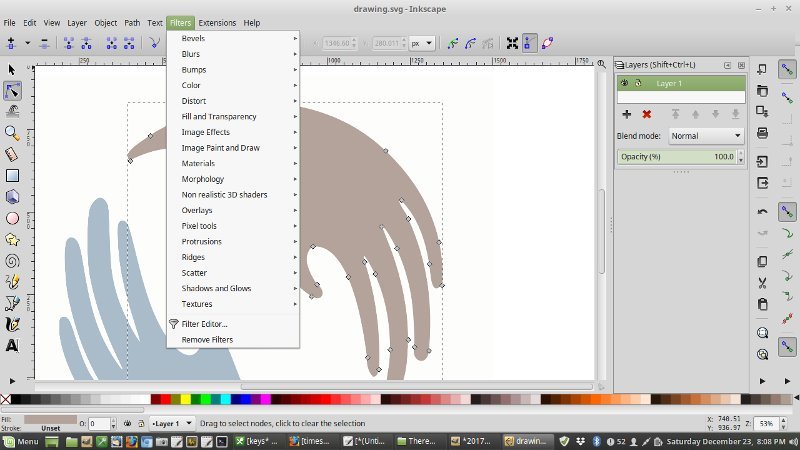
Task: Toggle Layer 1 lock icon
Action: point(638,83)
